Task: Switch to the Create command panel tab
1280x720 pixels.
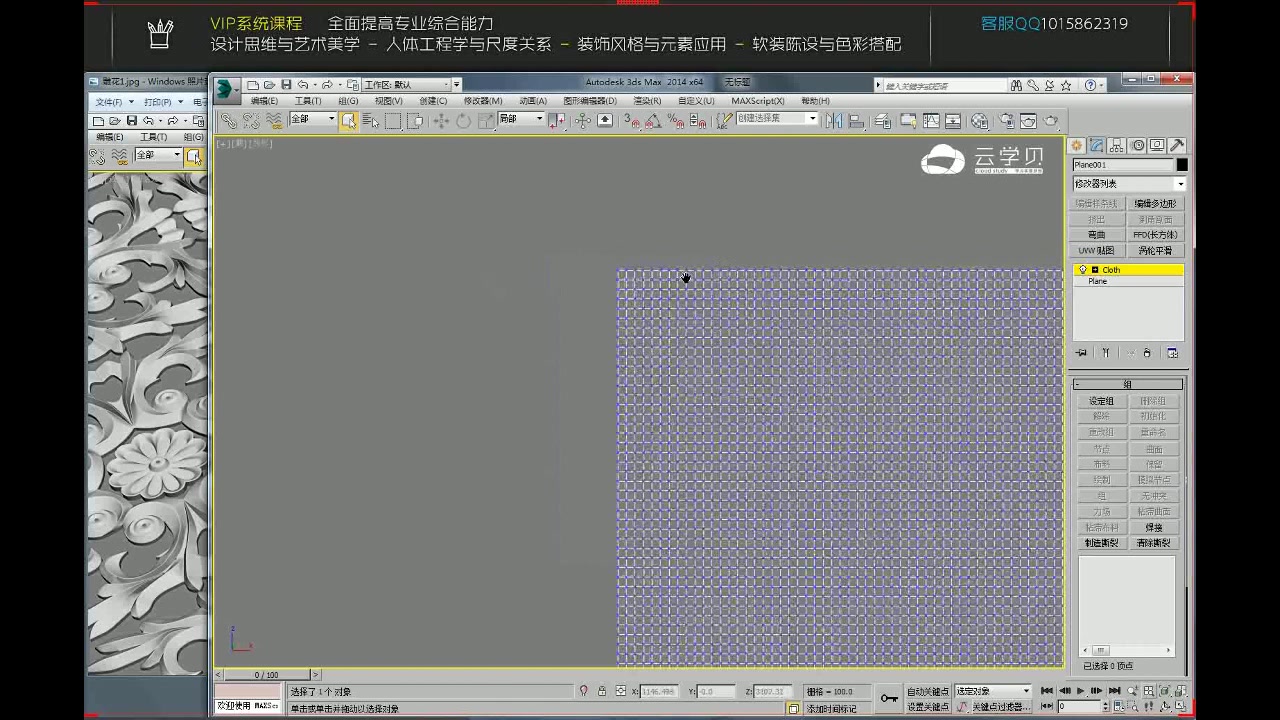Action: [x=1076, y=146]
